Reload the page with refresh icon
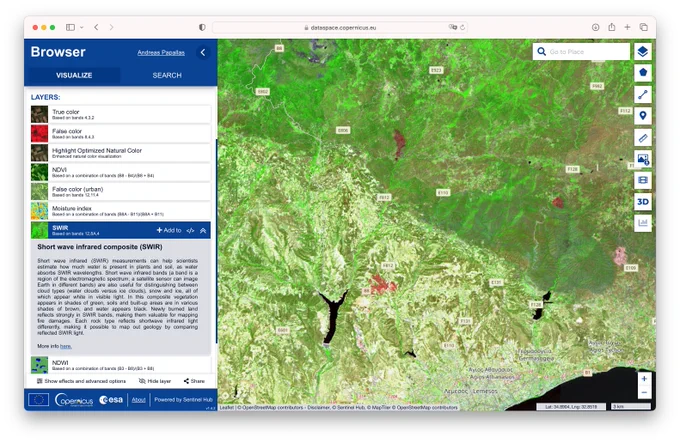The image size is (680, 443). [463, 27]
